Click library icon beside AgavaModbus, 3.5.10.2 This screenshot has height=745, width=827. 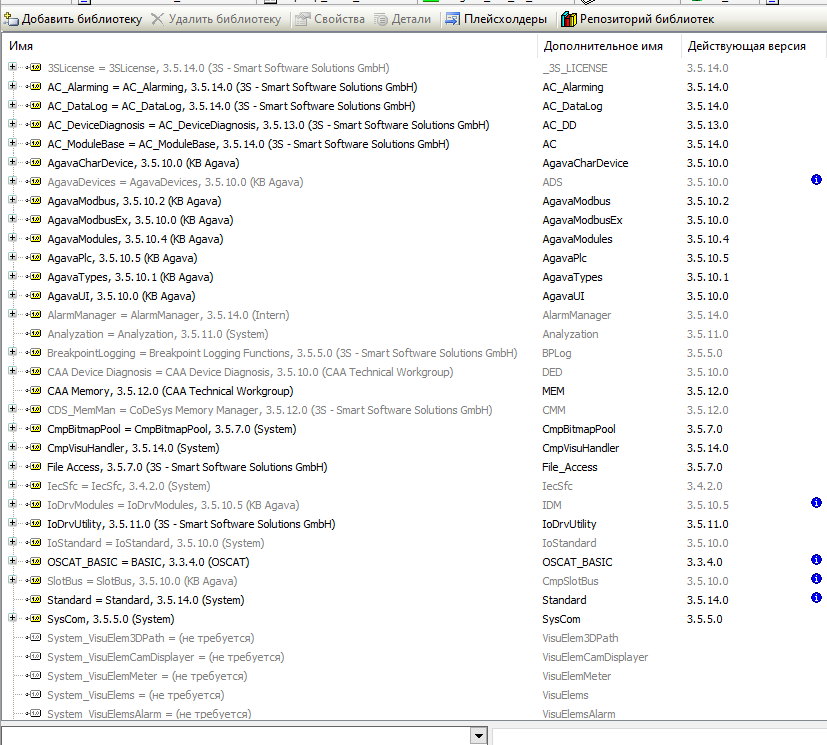[35, 200]
